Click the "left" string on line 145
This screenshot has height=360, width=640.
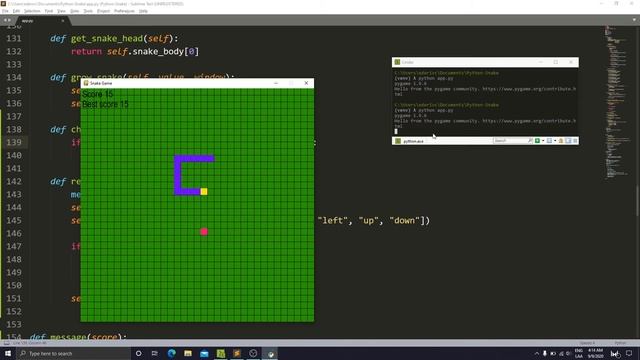point(333,220)
